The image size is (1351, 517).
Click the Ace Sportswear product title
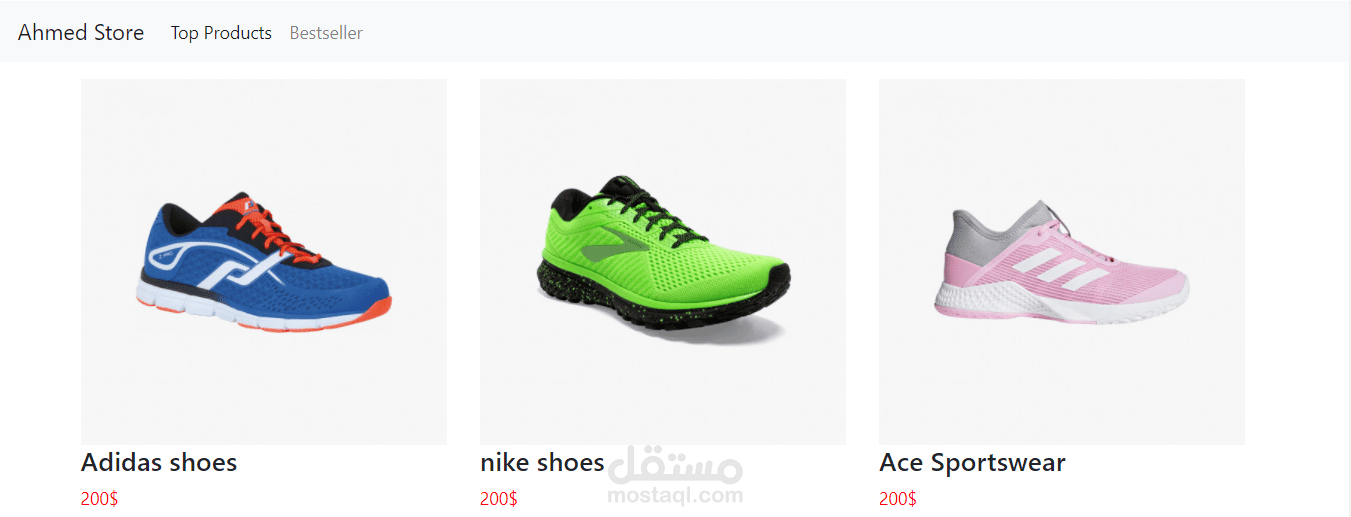tap(972, 463)
